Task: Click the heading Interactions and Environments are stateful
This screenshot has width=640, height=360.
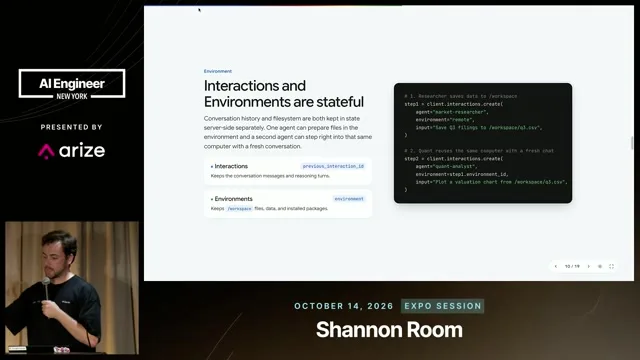Action: (284, 94)
